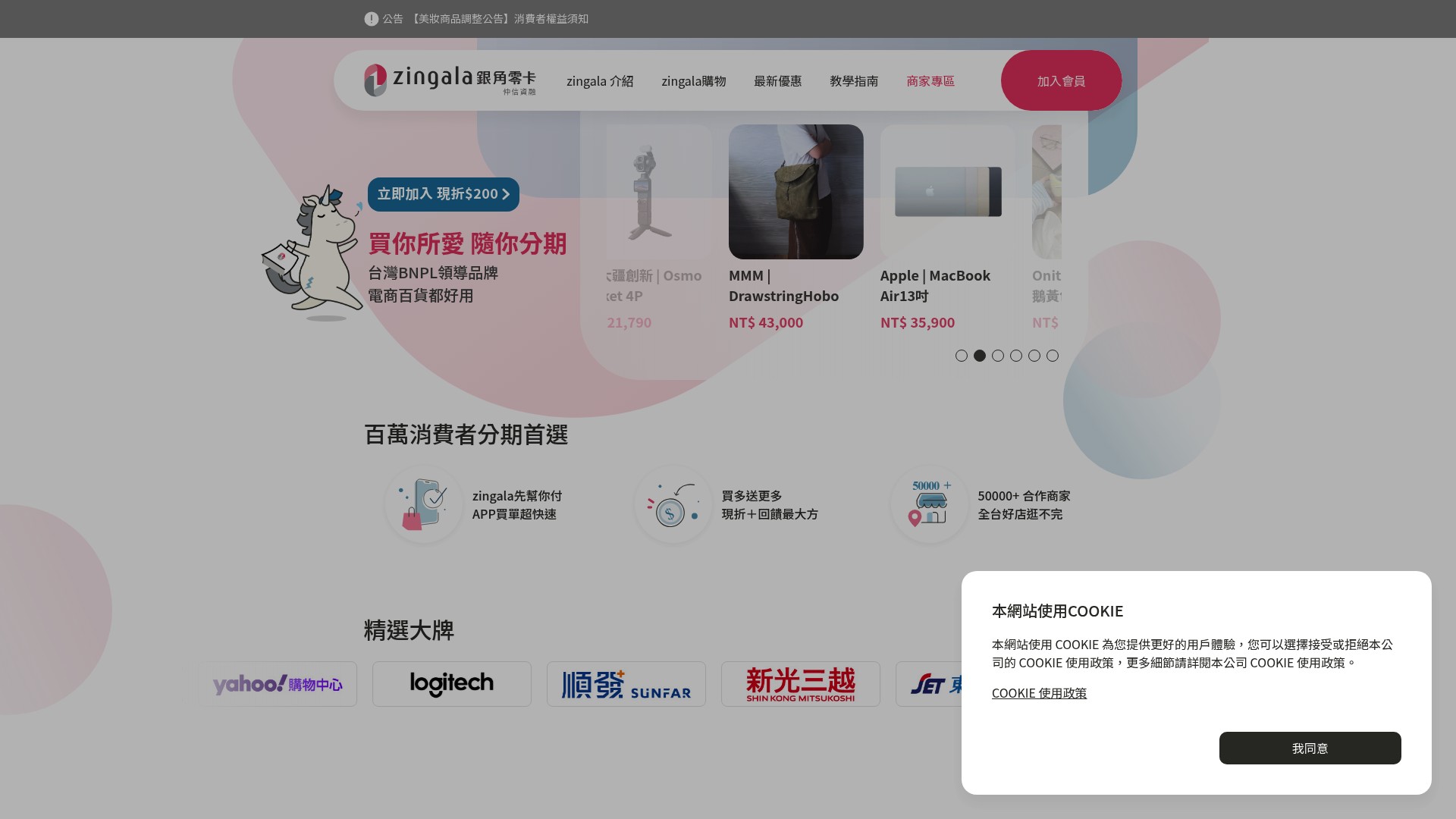Click the phone payment feature icon
The image size is (1456, 819).
point(423,504)
